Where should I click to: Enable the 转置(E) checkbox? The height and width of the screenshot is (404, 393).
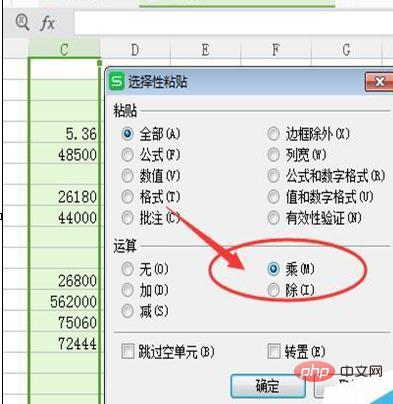click(274, 351)
